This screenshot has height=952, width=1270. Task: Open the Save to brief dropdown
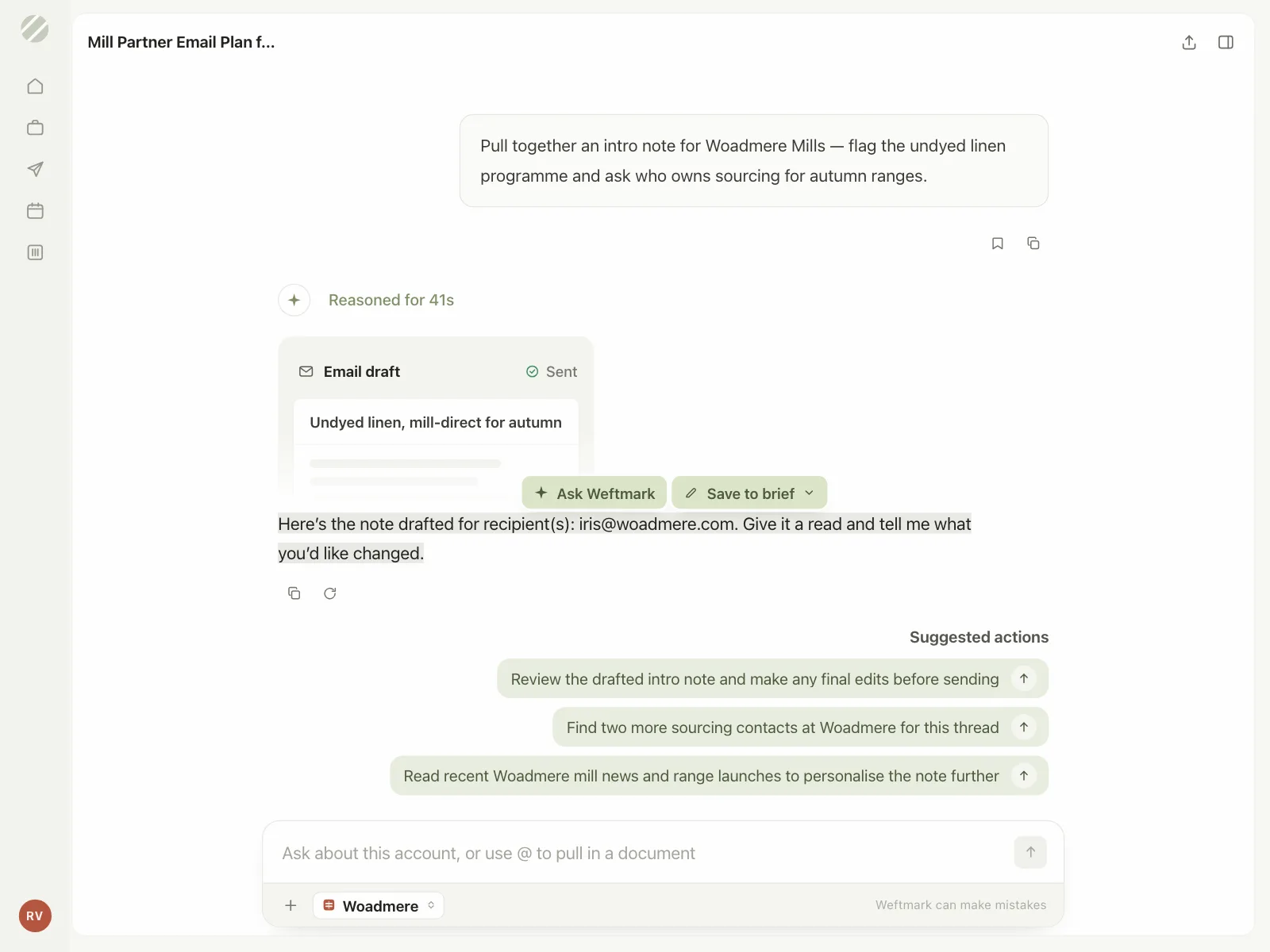pyautogui.click(x=749, y=493)
